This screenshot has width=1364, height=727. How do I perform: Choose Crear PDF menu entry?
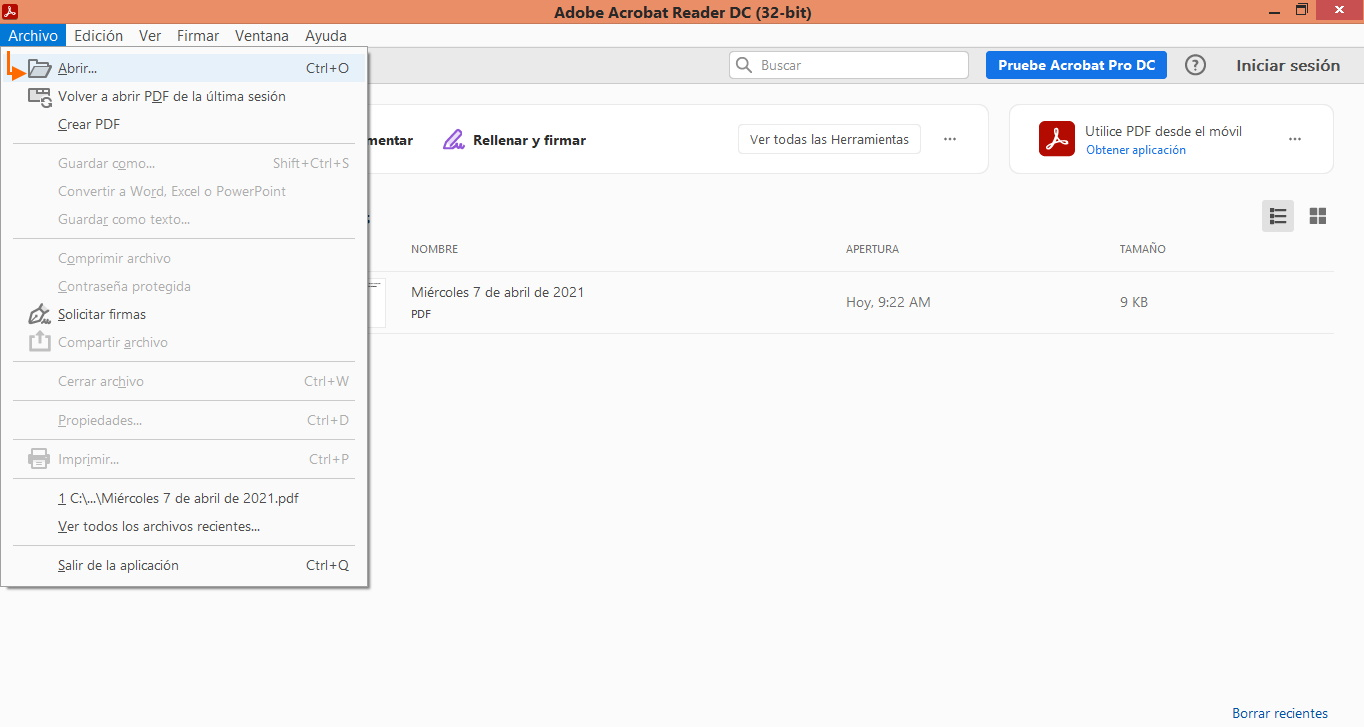point(185,124)
